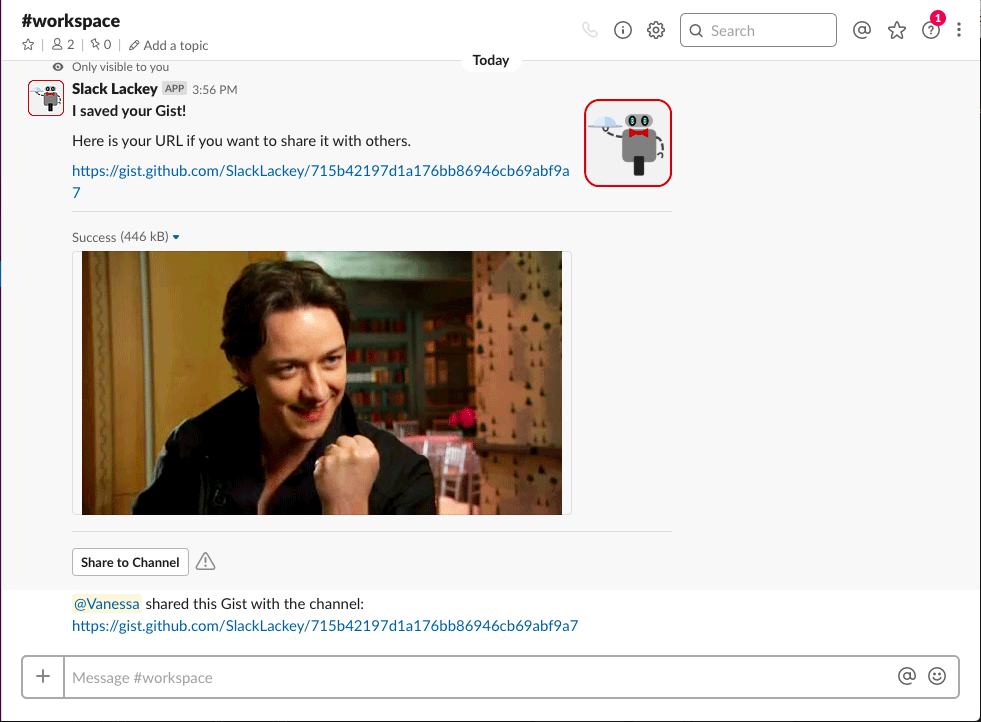Screen dimensions: 981x722
Task: Star the #workspace channel
Action: 28,44
